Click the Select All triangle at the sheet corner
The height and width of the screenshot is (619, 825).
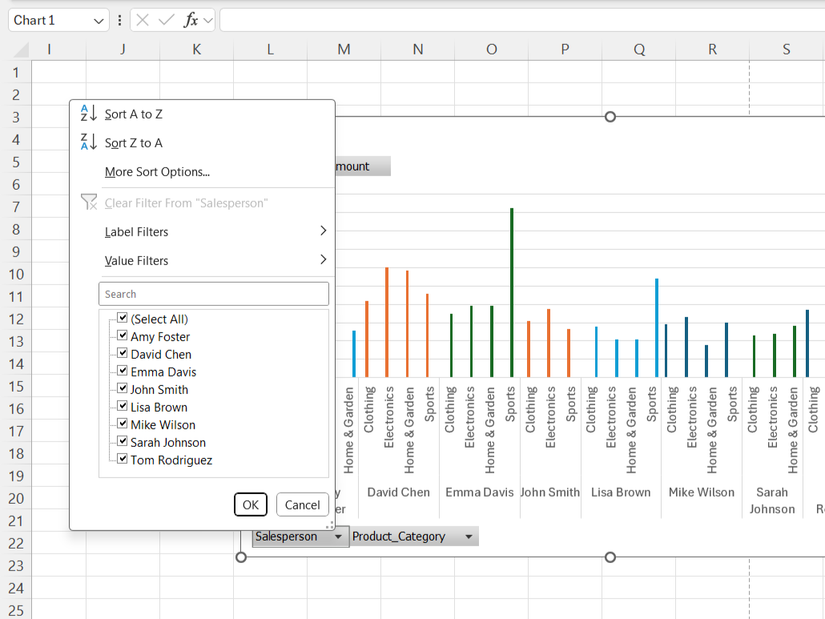[x=18, y=48]
